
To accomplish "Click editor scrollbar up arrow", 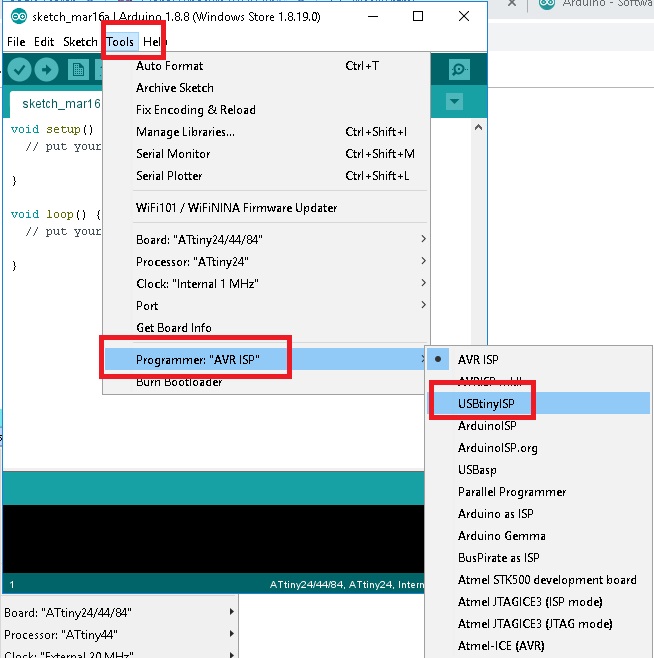I will (478, 127).
